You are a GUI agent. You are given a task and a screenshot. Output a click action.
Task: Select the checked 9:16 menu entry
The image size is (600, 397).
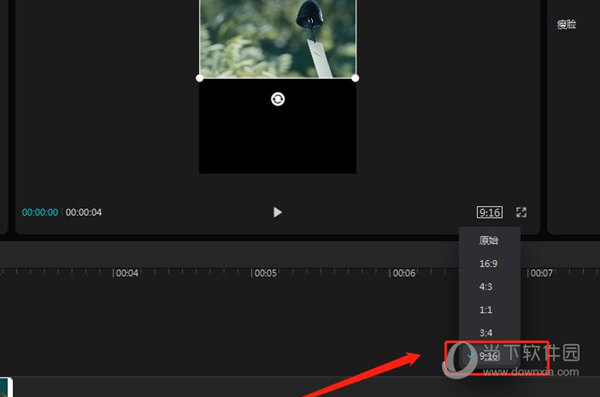click(489, 356)
